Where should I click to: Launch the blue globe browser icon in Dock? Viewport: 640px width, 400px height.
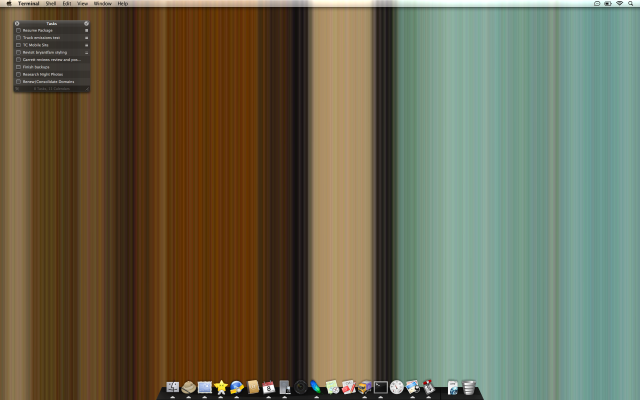[237, 387]
